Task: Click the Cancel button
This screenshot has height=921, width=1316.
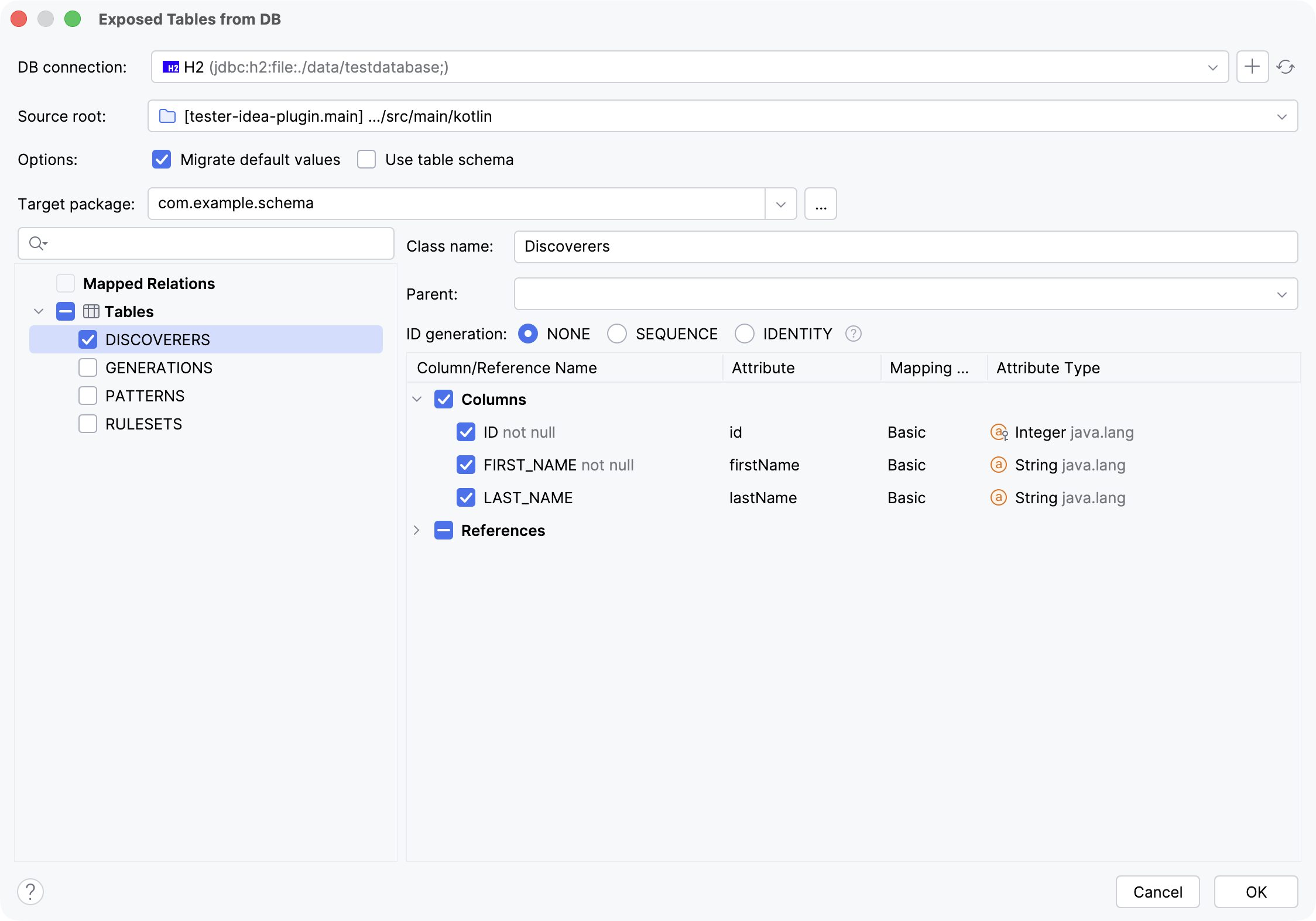Action: click(1158, 892)
